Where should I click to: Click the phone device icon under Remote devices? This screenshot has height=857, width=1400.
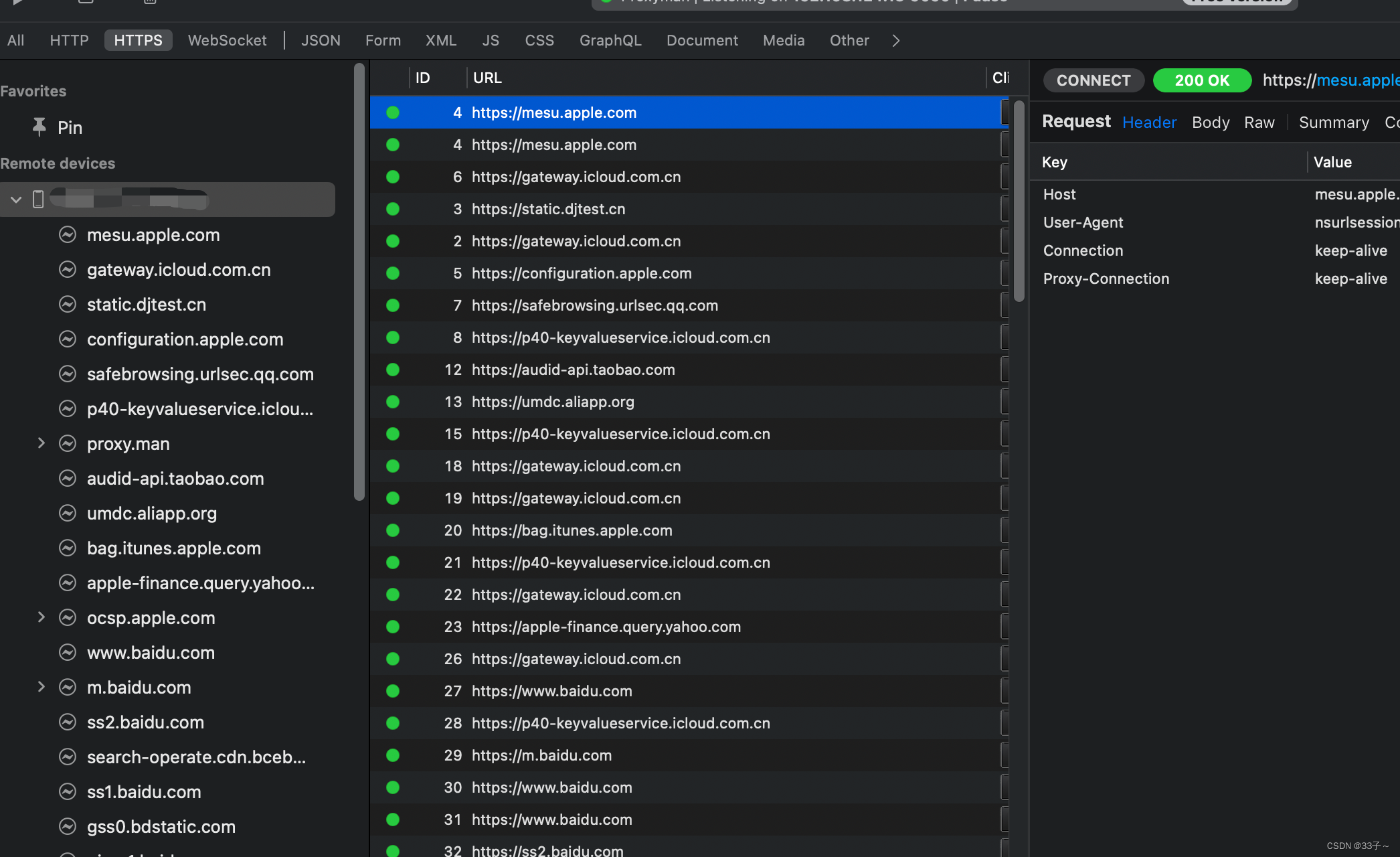coord(38,200)
